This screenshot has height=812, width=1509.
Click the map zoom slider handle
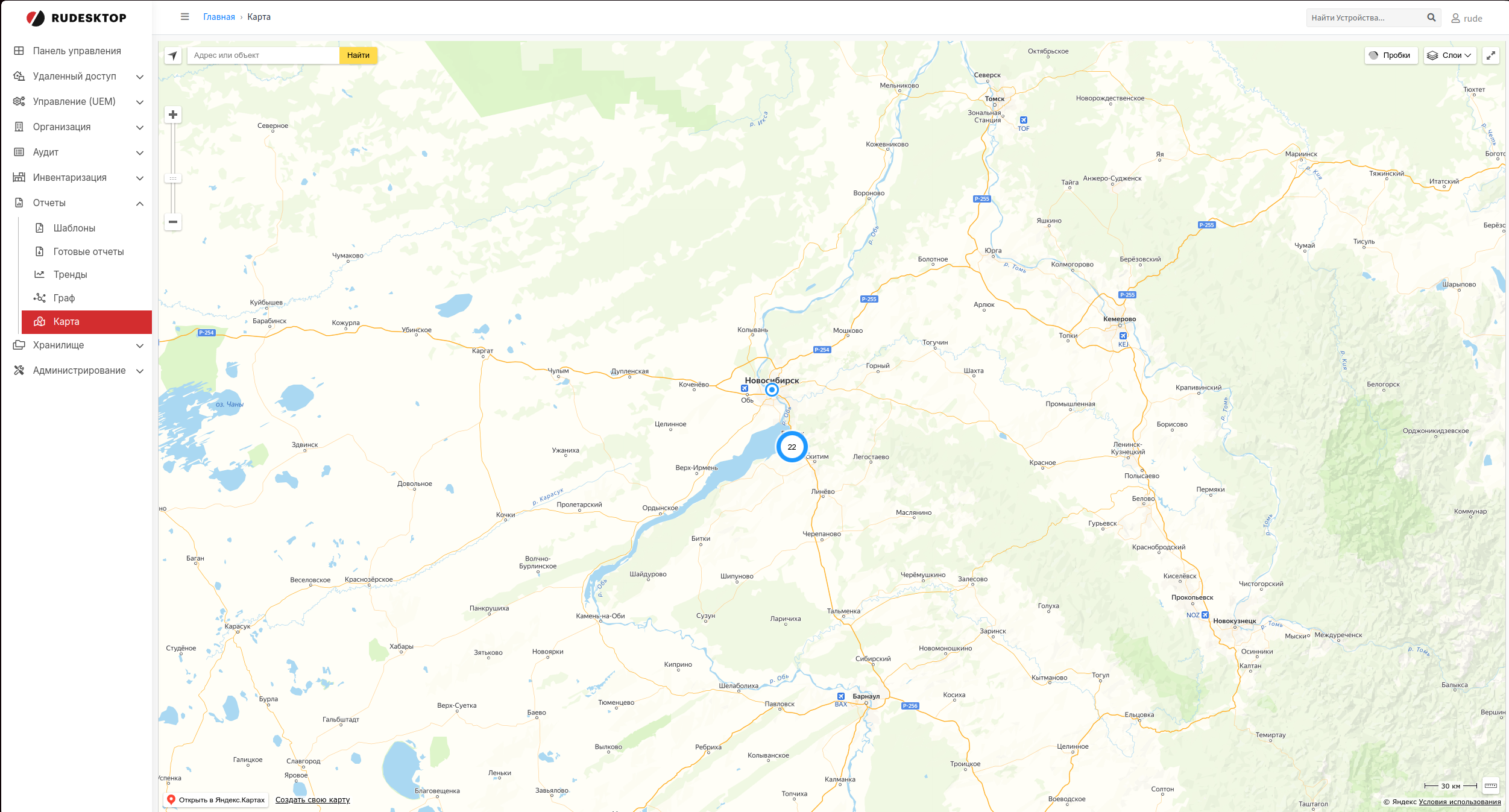[x=173, y=178]
